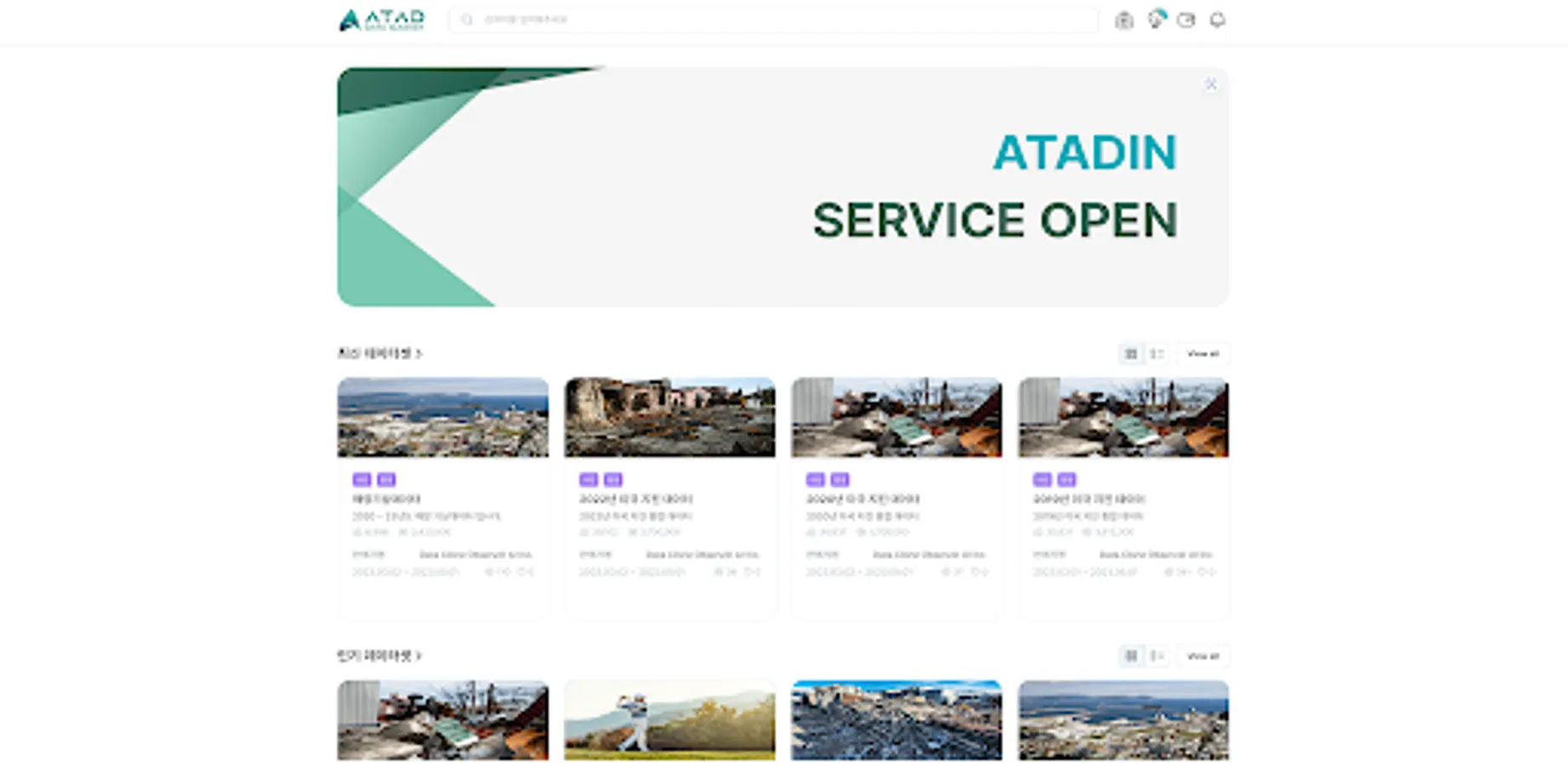
Task: Open the wallet icon in the header
Action: point(1186,20)
